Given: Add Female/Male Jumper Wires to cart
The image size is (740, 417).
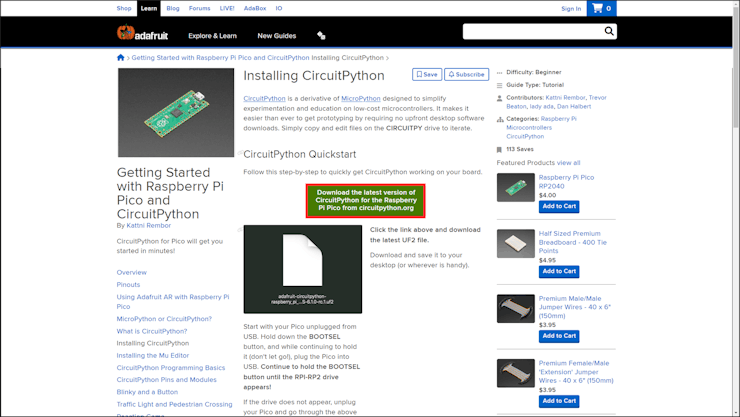Looking at the screenshot, I should pos(559,401).
